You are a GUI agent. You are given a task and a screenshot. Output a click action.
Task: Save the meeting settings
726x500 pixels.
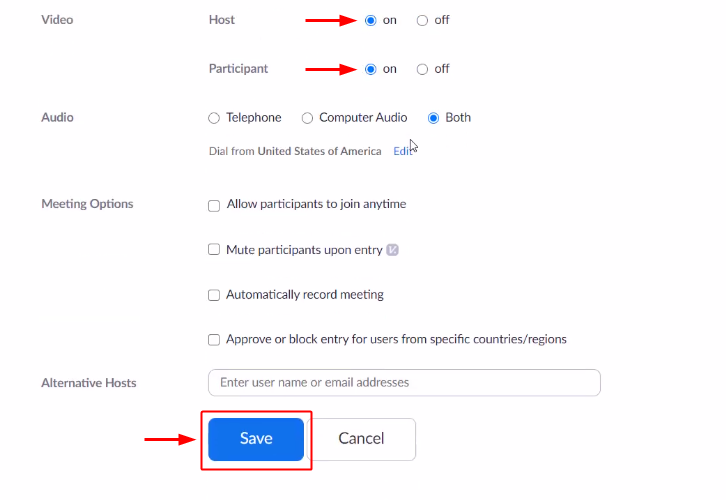tap(256, 439)
